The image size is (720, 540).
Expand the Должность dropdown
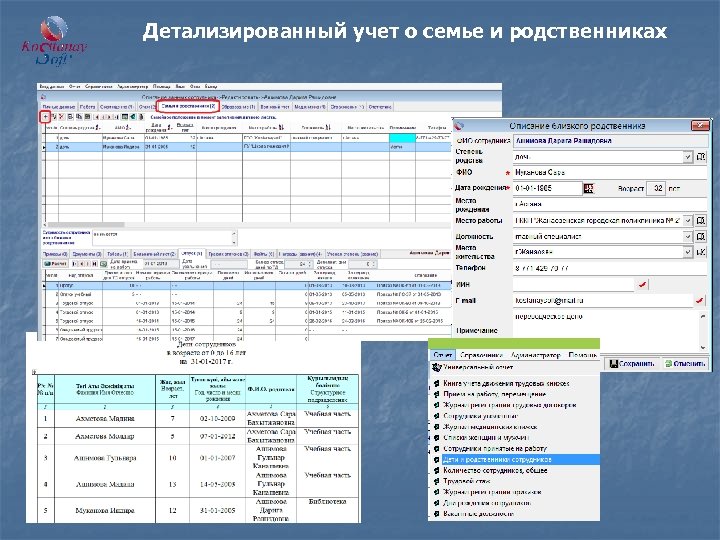click(x=687, y=236)
